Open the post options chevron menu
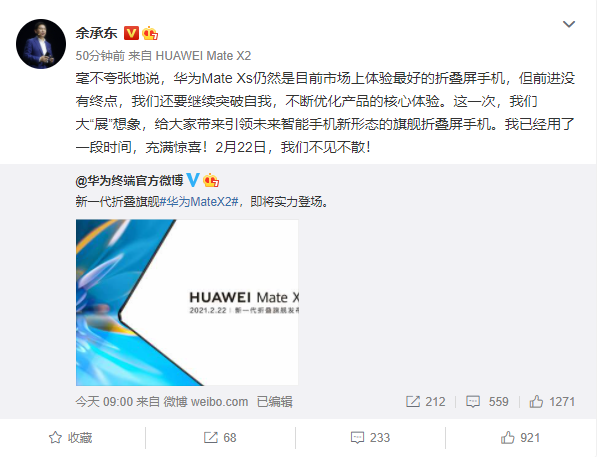The width and height of the screenshot is (597, 457). point(568,24)
